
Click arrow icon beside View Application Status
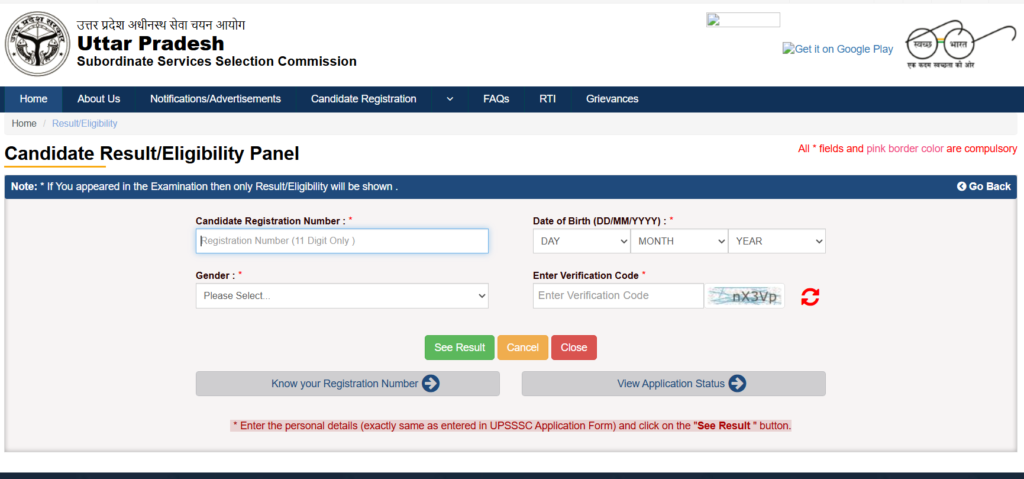(737, 384)
